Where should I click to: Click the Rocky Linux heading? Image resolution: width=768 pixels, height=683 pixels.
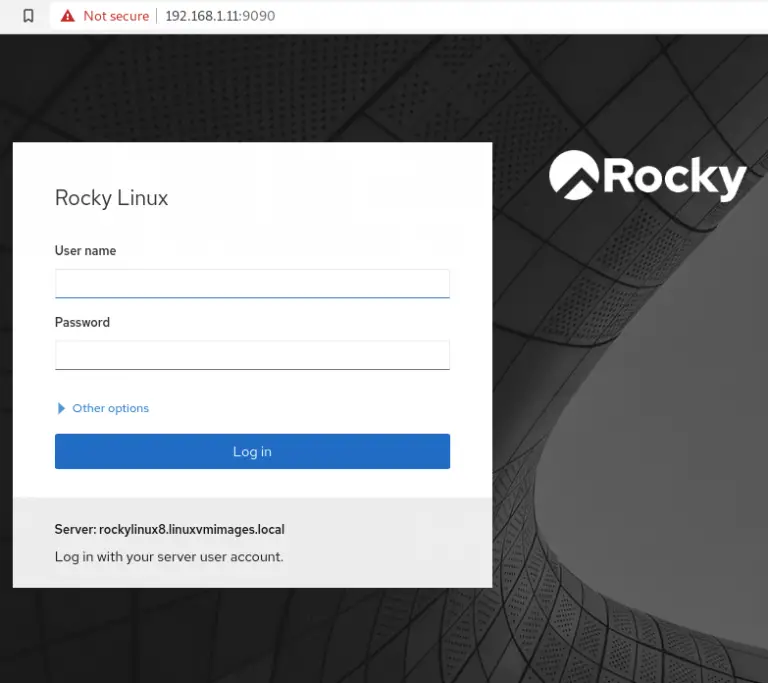111,198
